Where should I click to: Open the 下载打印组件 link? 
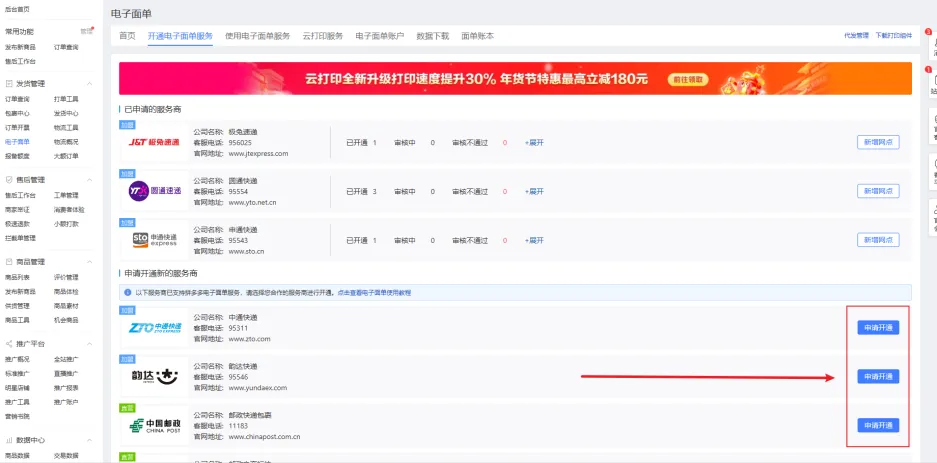pyautogui.click(x=893, y=36)
